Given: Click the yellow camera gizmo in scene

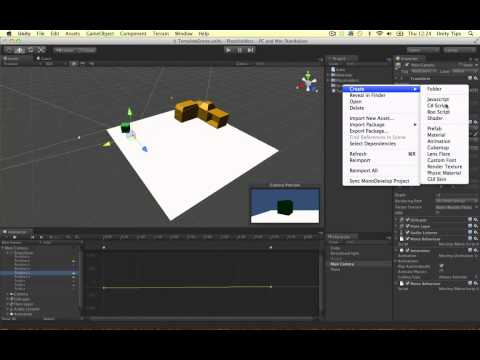Looking at the screenshot, I should point(107,144).
